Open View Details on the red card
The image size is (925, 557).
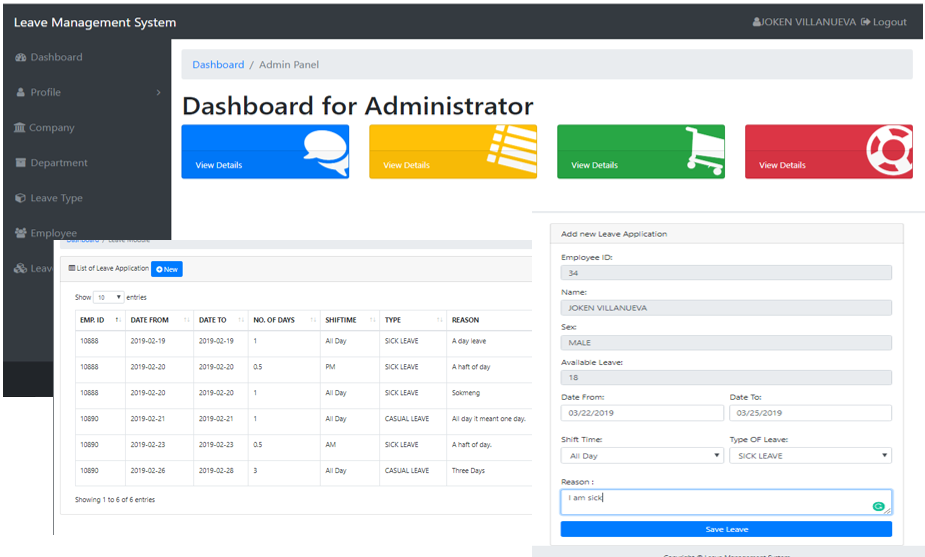pos(782,165)
